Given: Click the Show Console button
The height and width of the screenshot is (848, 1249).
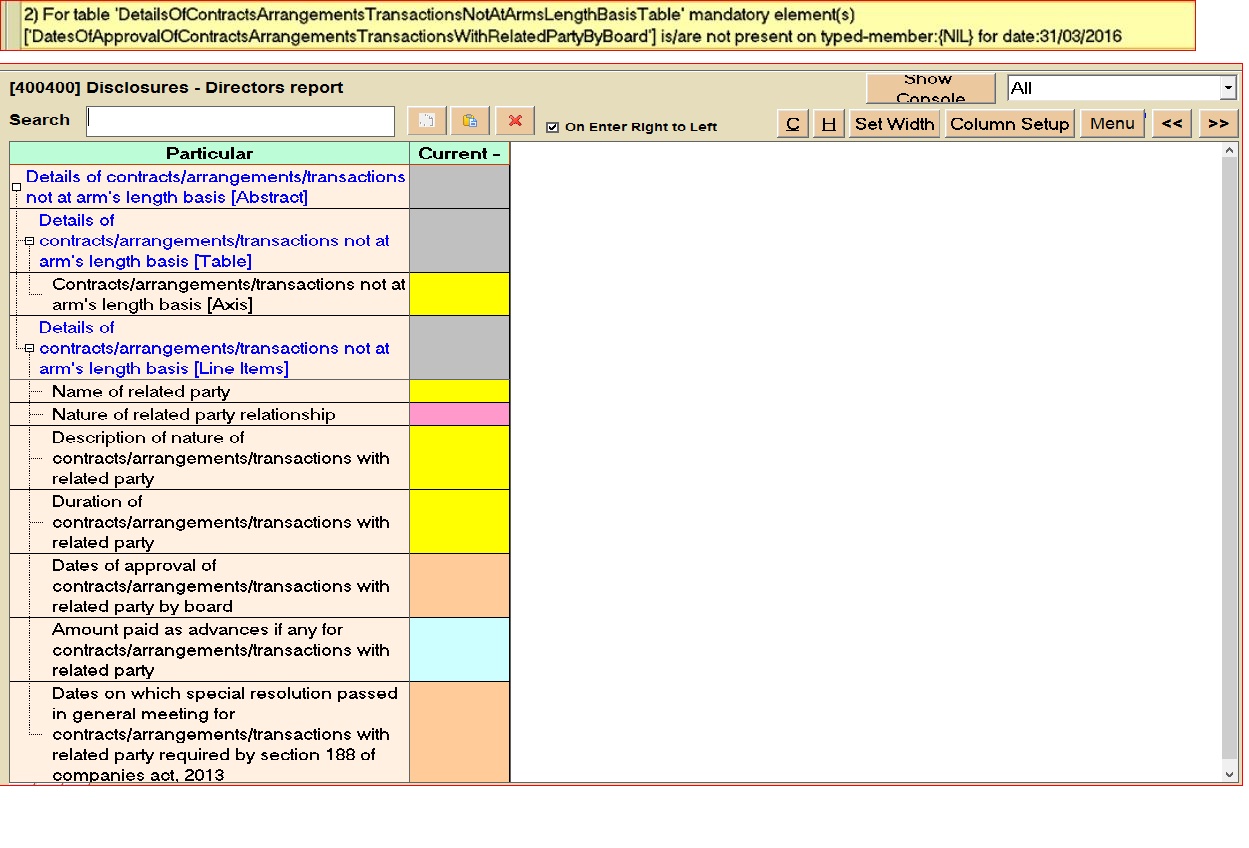Looking at the screenshot, I should tap(930, 88).
